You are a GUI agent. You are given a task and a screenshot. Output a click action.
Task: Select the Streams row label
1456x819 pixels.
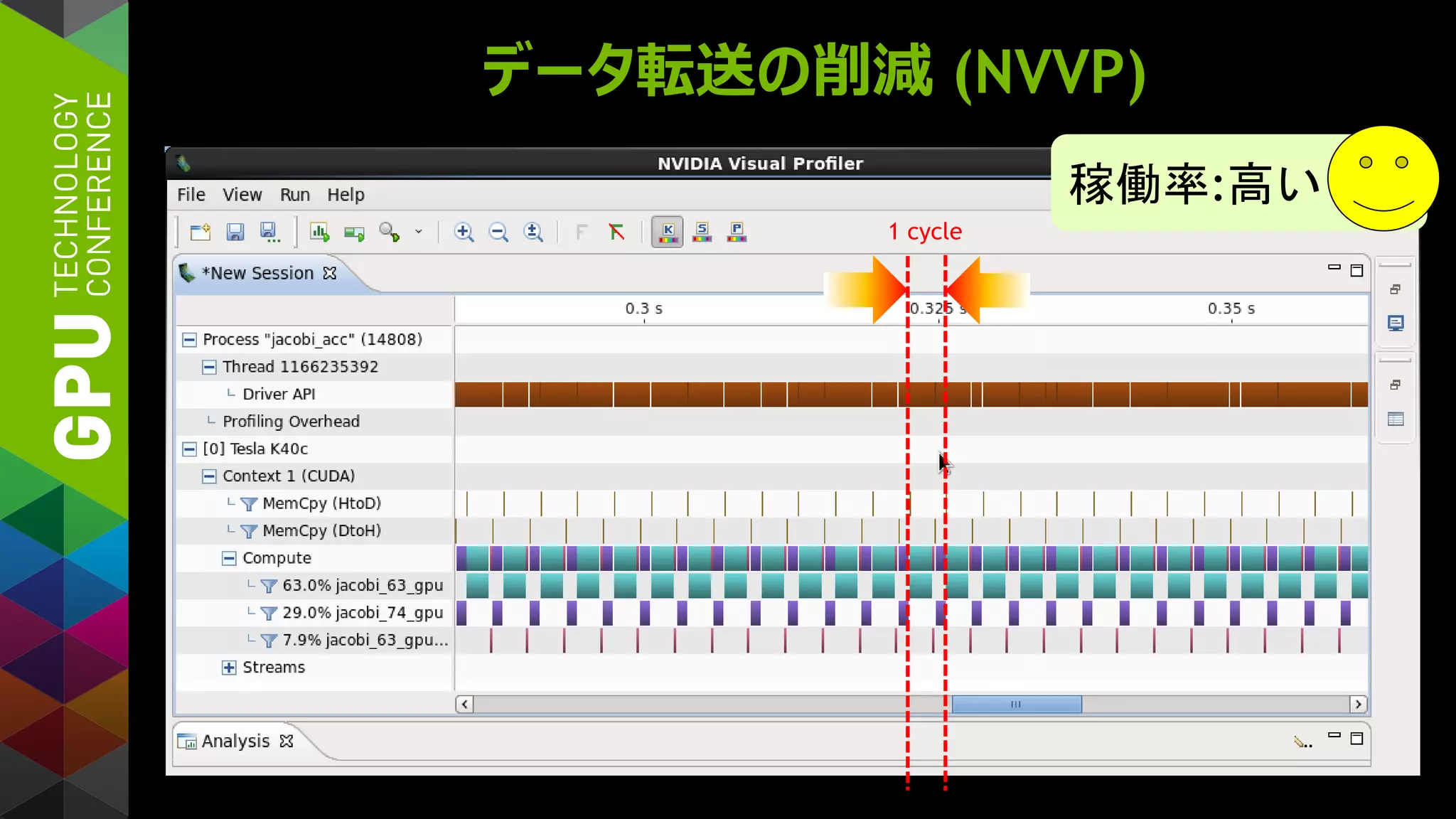coord(274,668)
